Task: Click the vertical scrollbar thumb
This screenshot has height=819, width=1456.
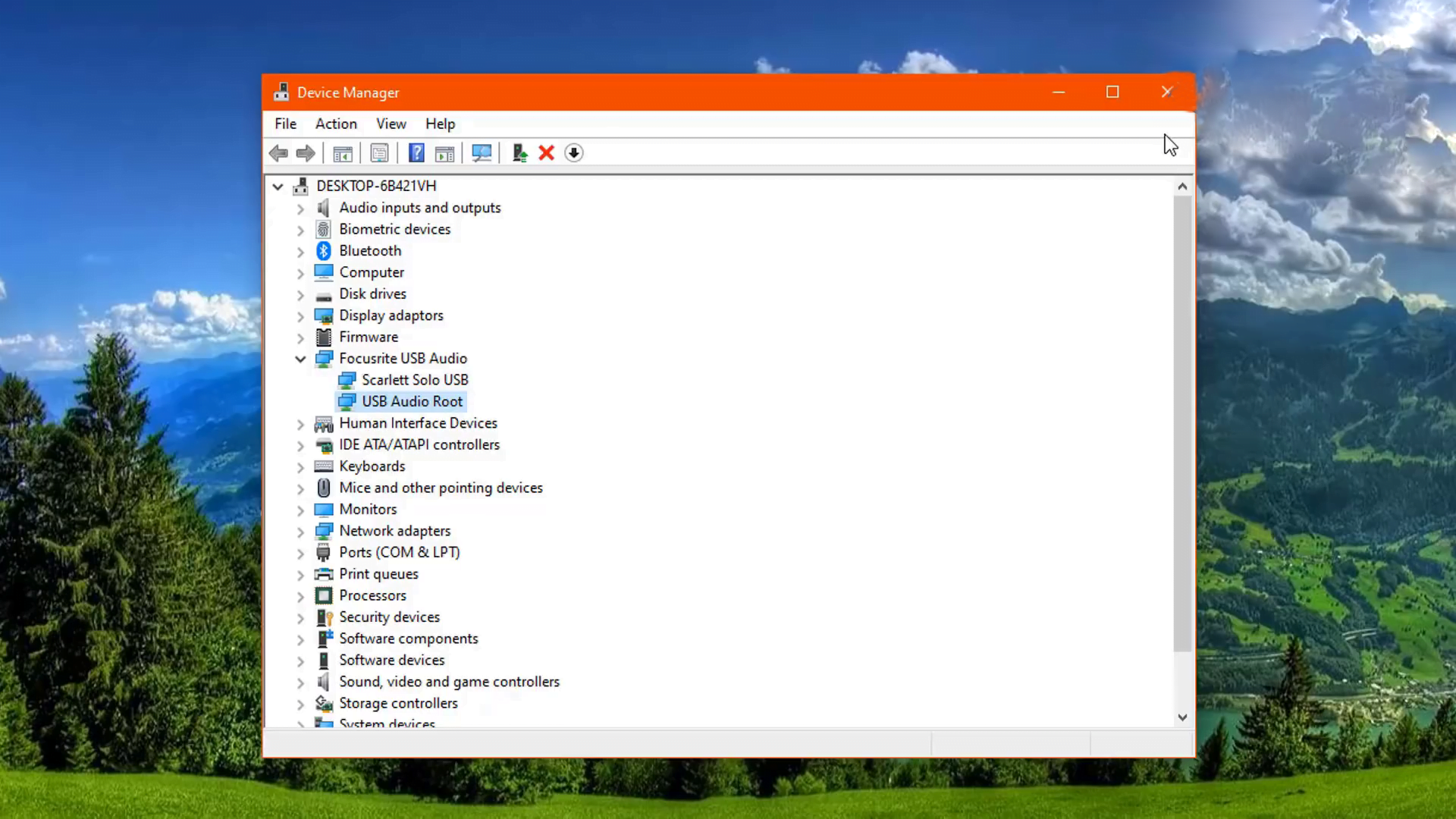Action: pyautogui.click(x=1182, y=423)
